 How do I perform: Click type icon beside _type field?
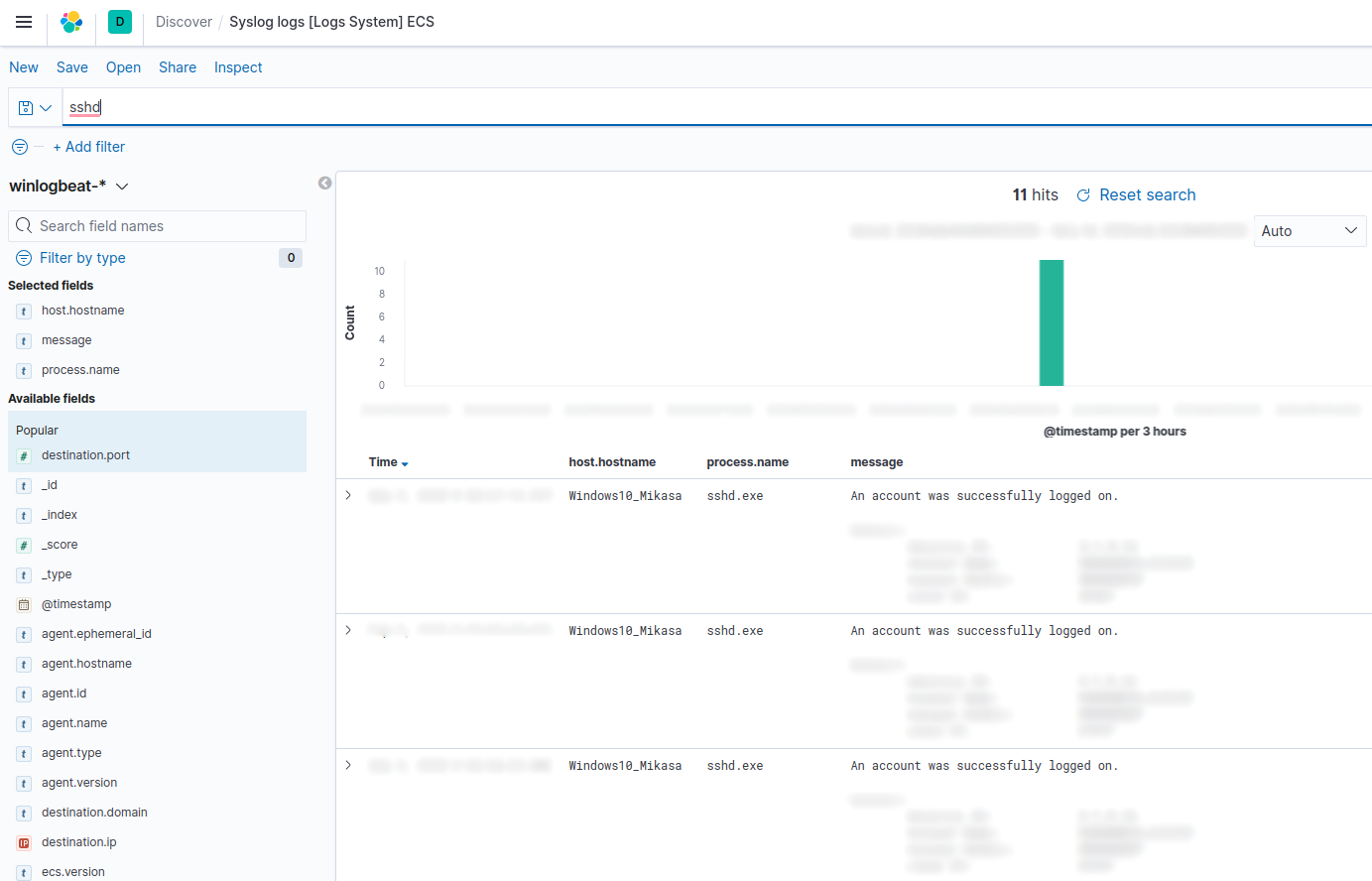[x=24, y=575]
